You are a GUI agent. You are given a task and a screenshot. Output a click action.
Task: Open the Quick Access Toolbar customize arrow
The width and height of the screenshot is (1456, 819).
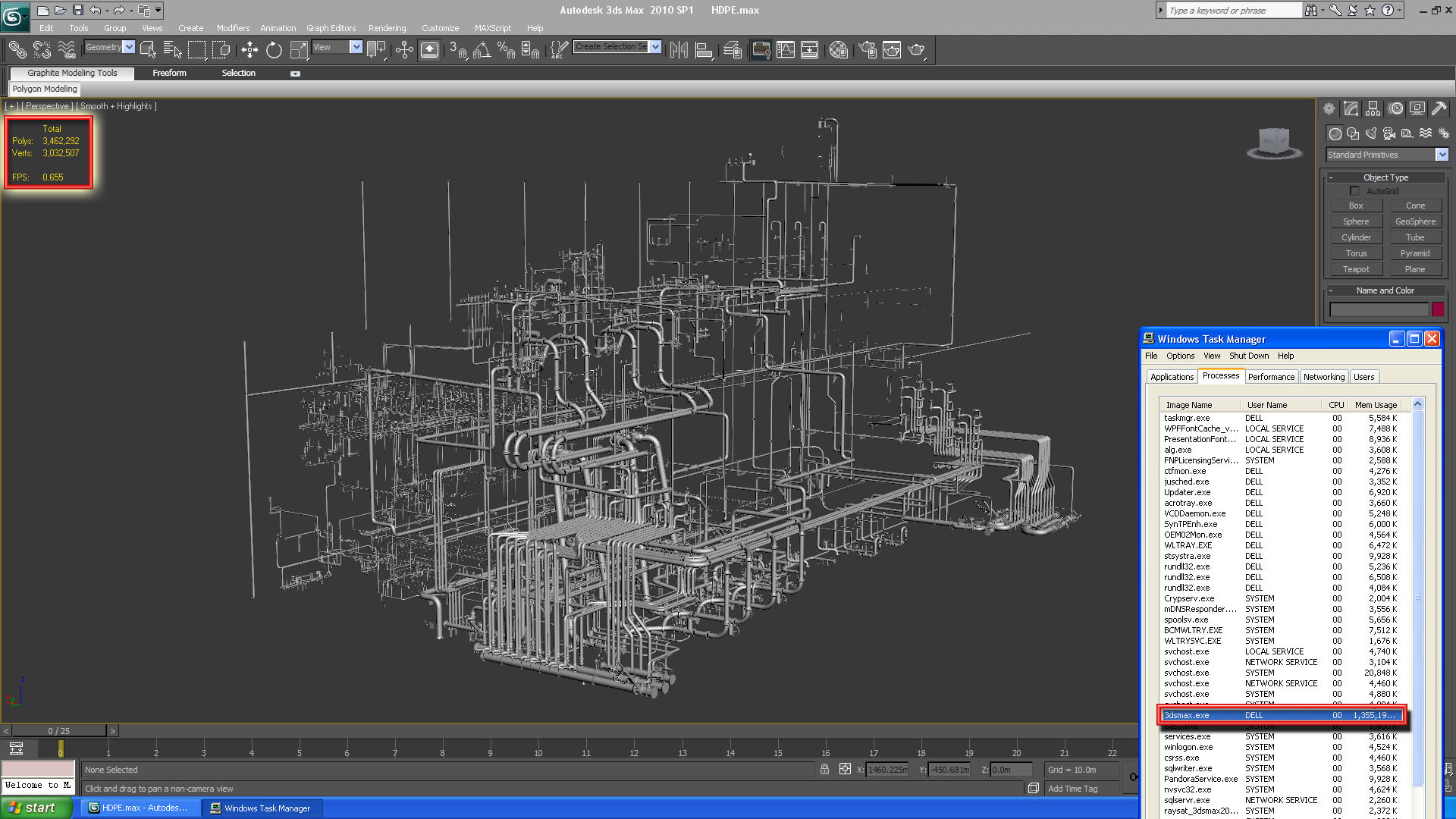click(x=158, y=11)
